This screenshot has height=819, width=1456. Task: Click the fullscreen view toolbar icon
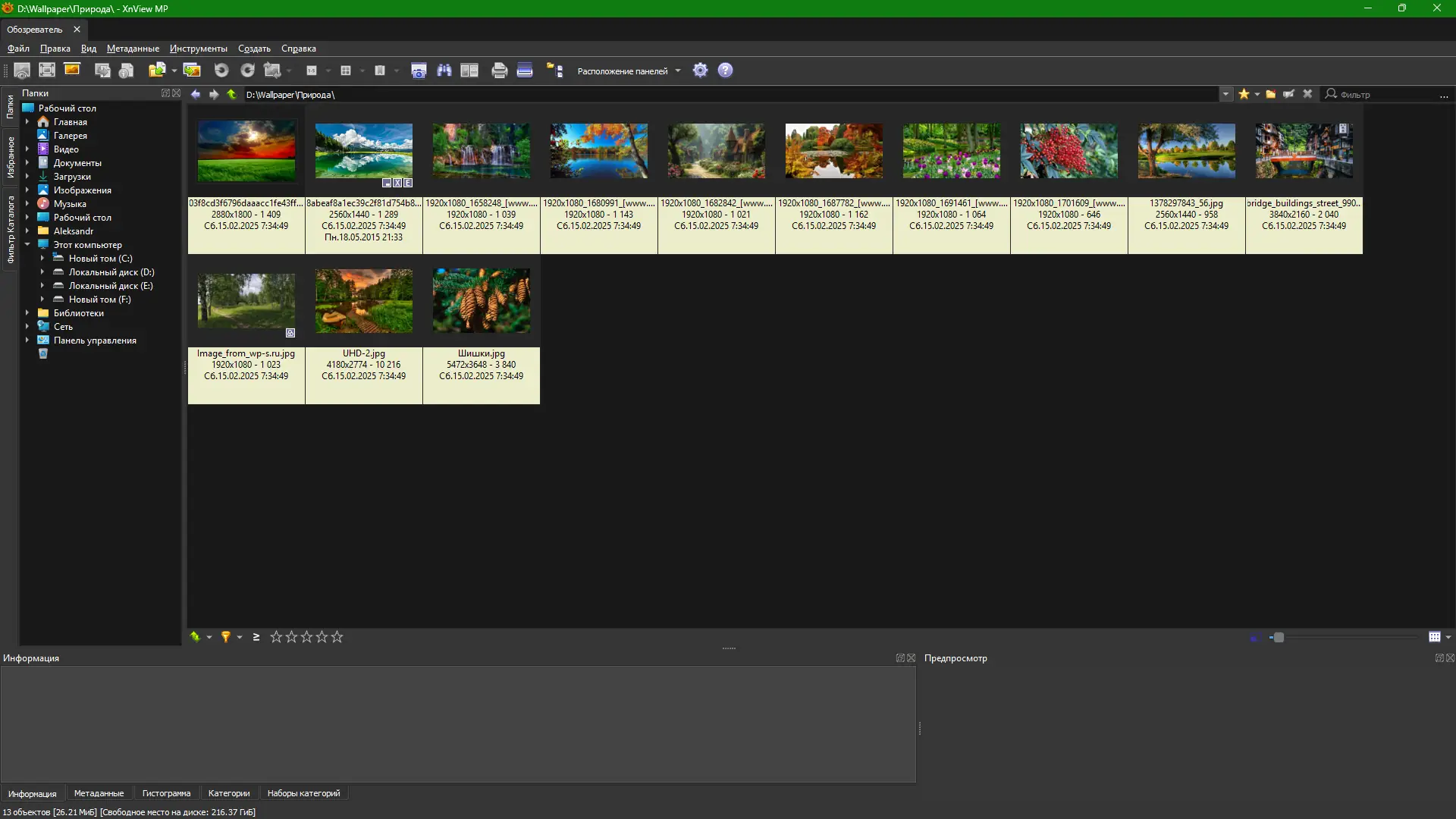47,71
